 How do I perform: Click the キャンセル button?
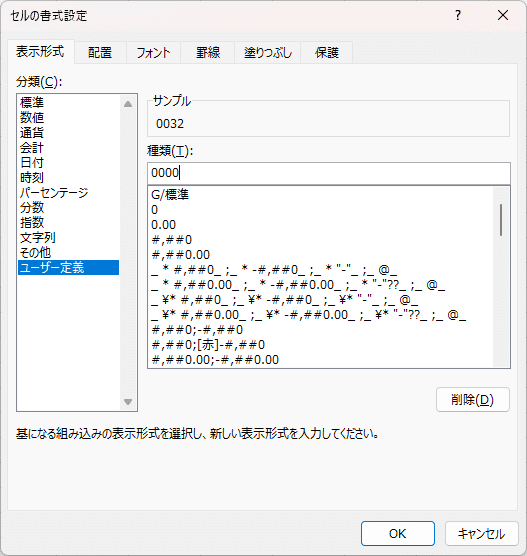pos(482,533)
